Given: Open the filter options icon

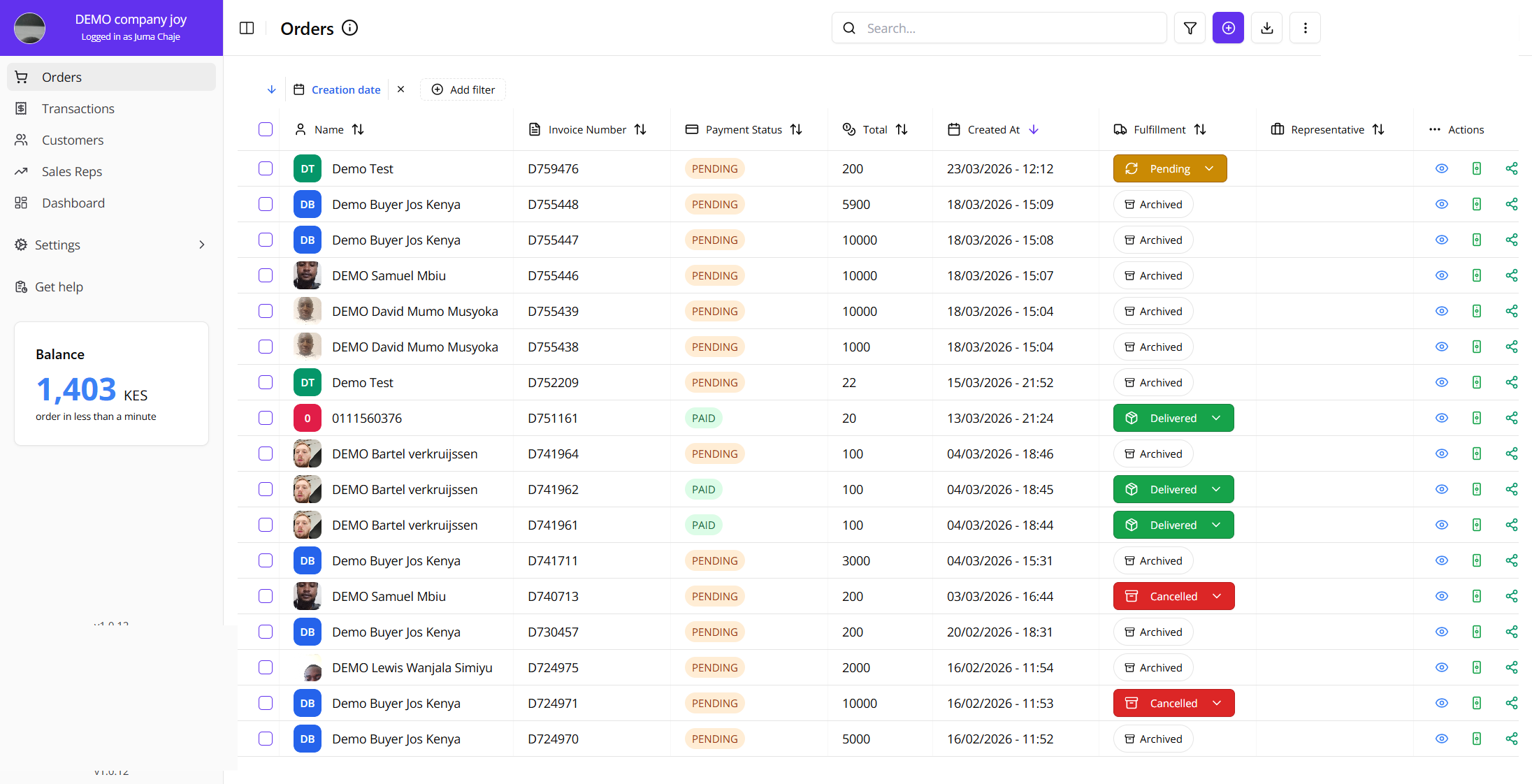Looking at the screenshot, I should click(1190, 28).
